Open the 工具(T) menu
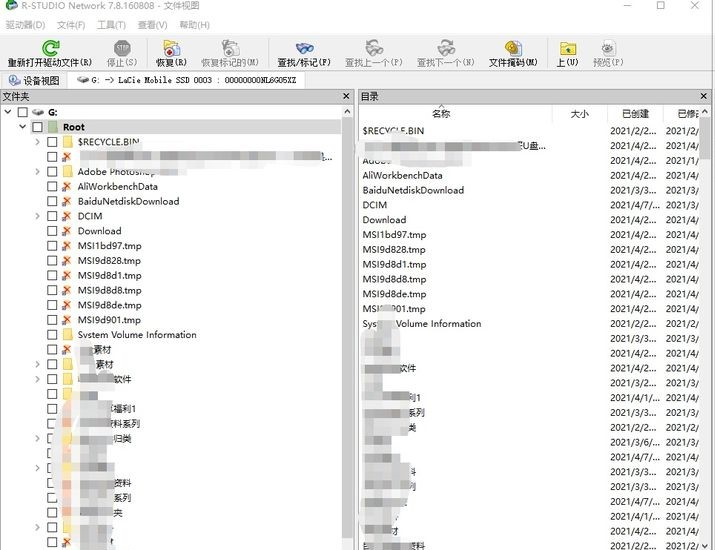 (111, 25)
